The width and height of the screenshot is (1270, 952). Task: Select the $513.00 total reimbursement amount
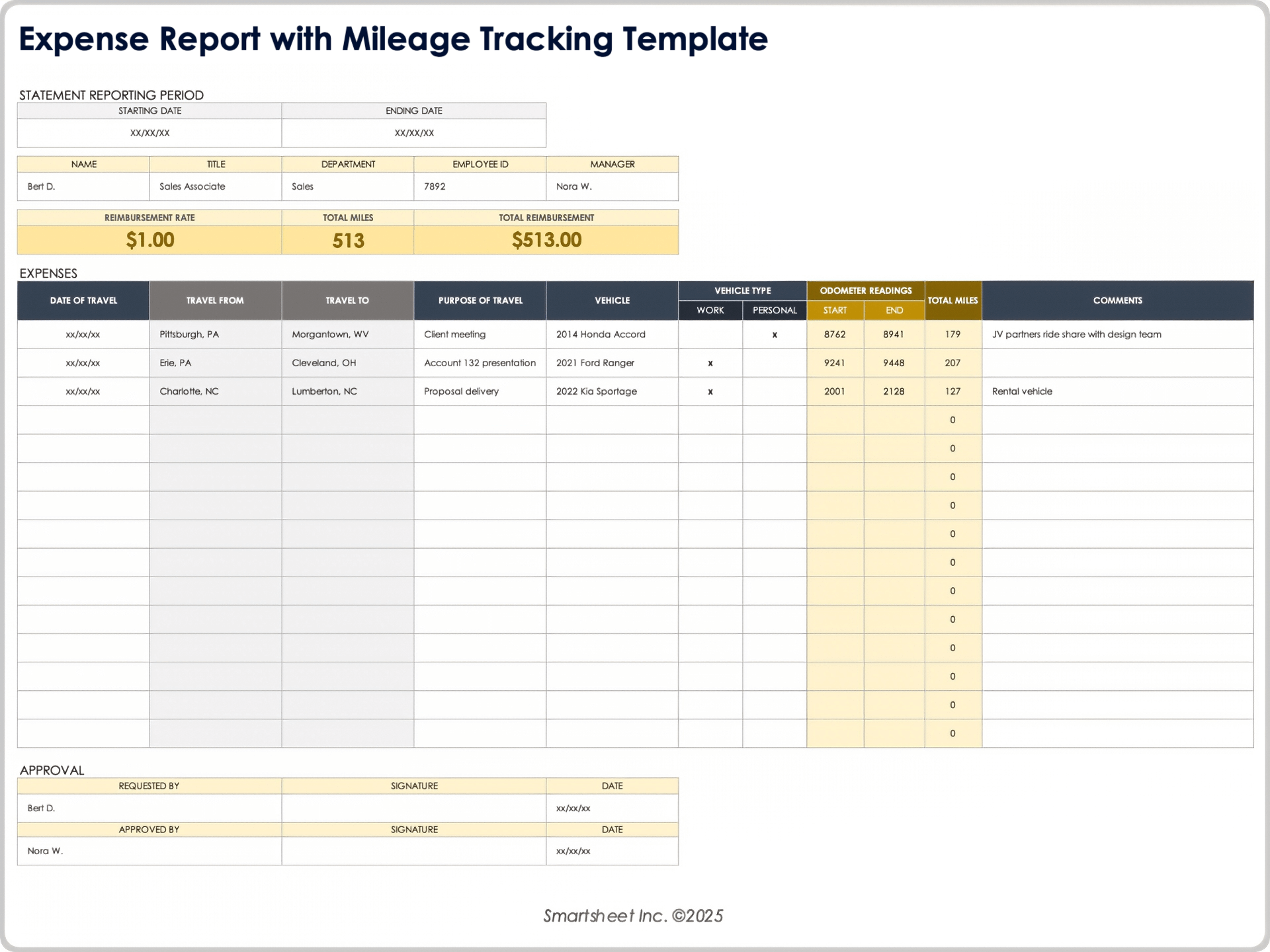pos(546,240)
